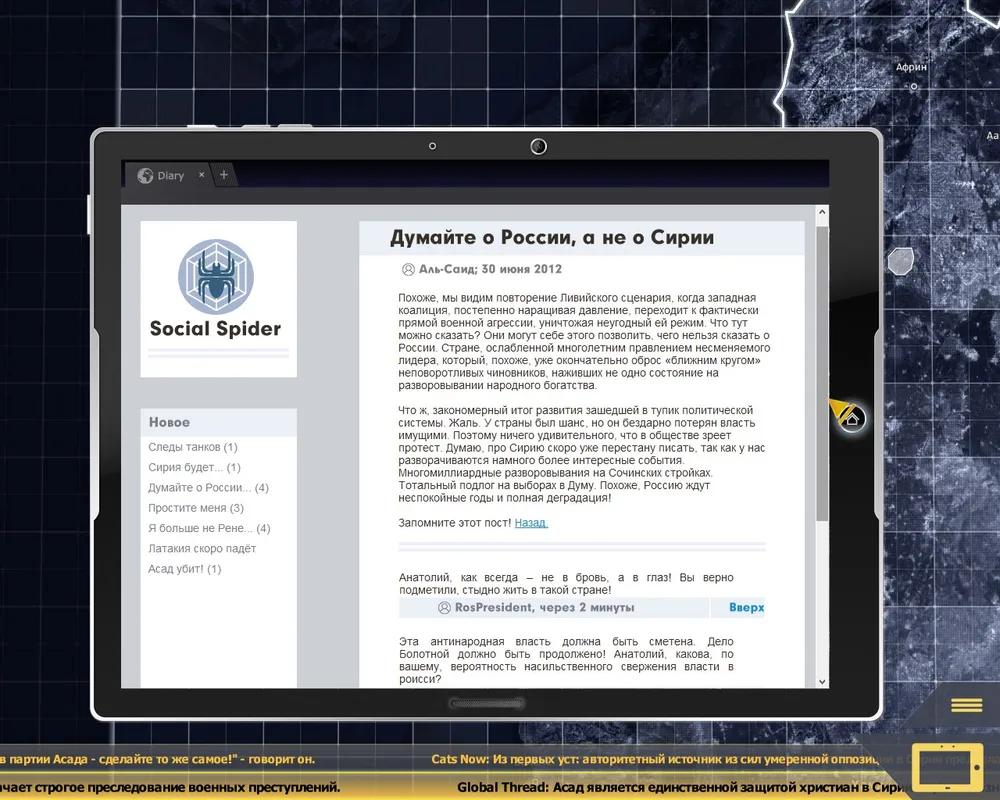
Task: Click scrollbar up arrow in browser page
Action: click(822, 212)
